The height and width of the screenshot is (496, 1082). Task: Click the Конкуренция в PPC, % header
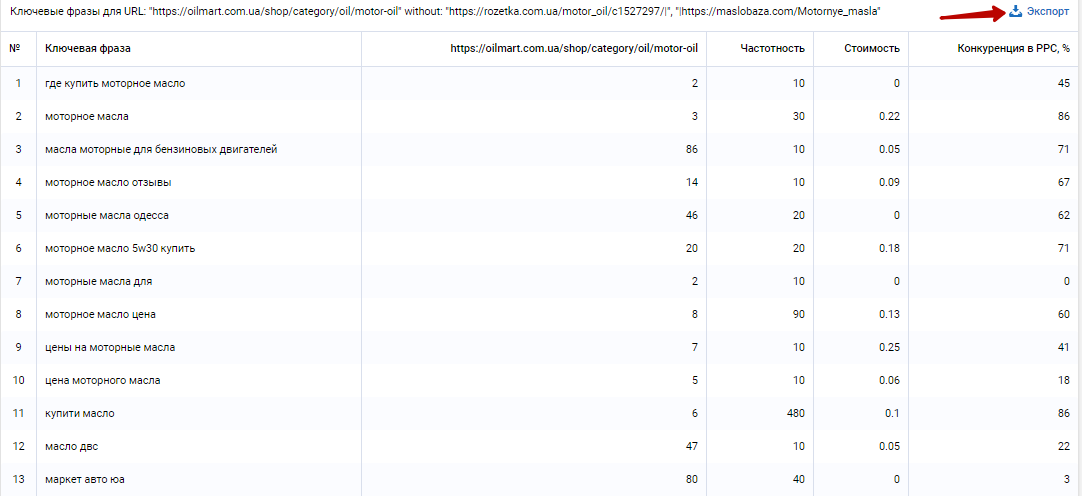tap(1013, 49)
